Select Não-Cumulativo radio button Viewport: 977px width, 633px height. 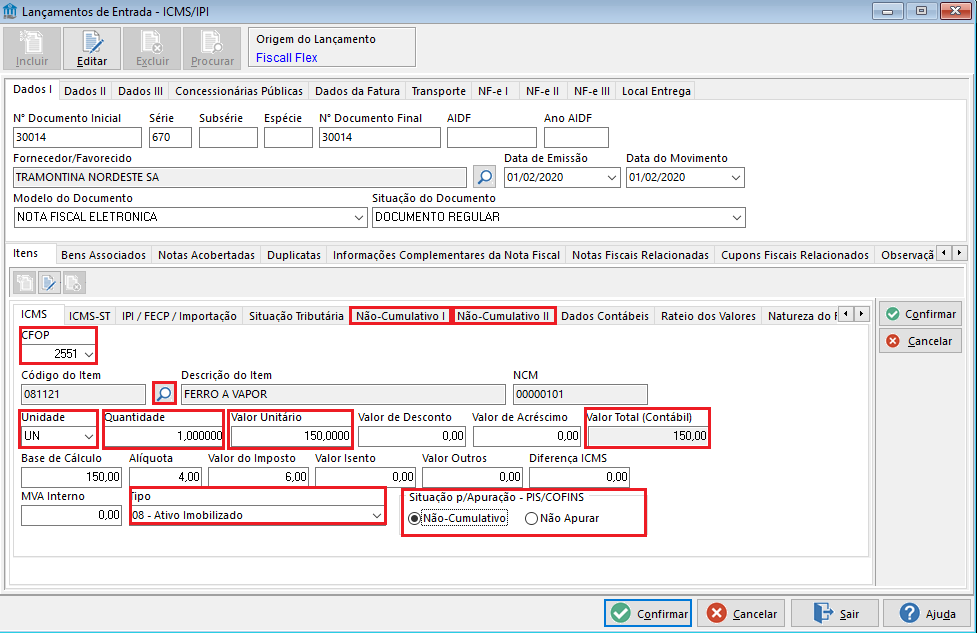click(414, 518)
